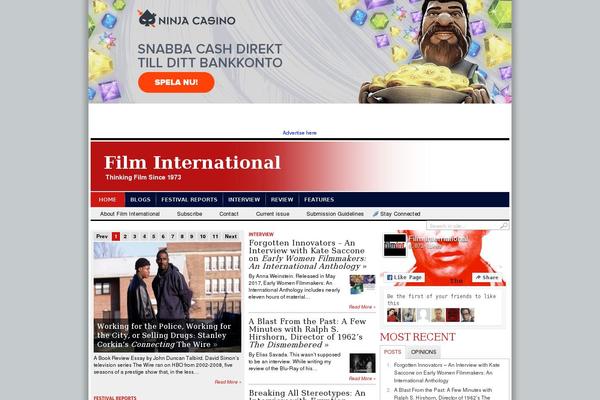Click the Subscribe link
The width and height of the screenshot is (600, 400).
tap(189, 214)
